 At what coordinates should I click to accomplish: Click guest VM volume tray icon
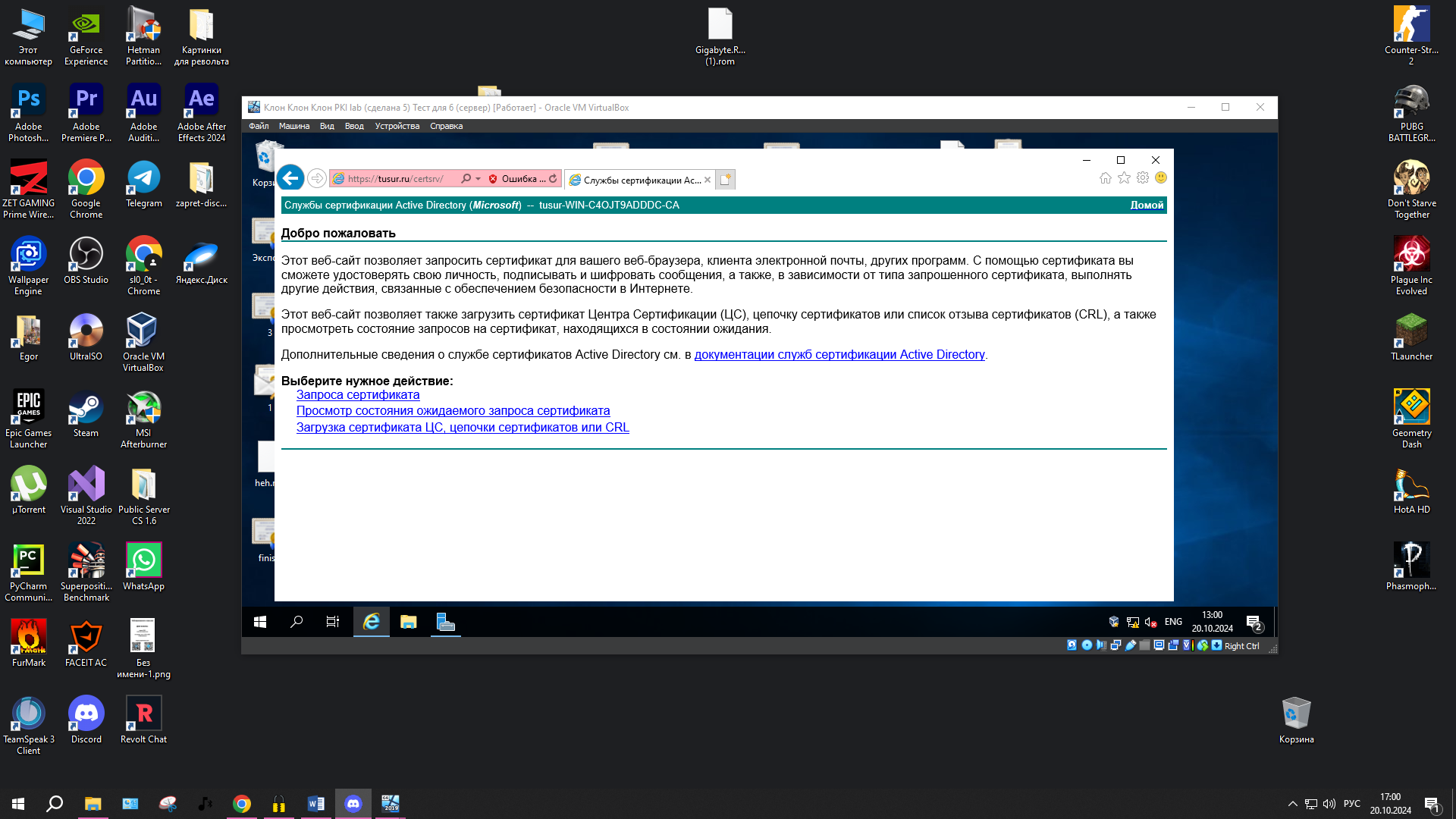tap(1150, 622)
